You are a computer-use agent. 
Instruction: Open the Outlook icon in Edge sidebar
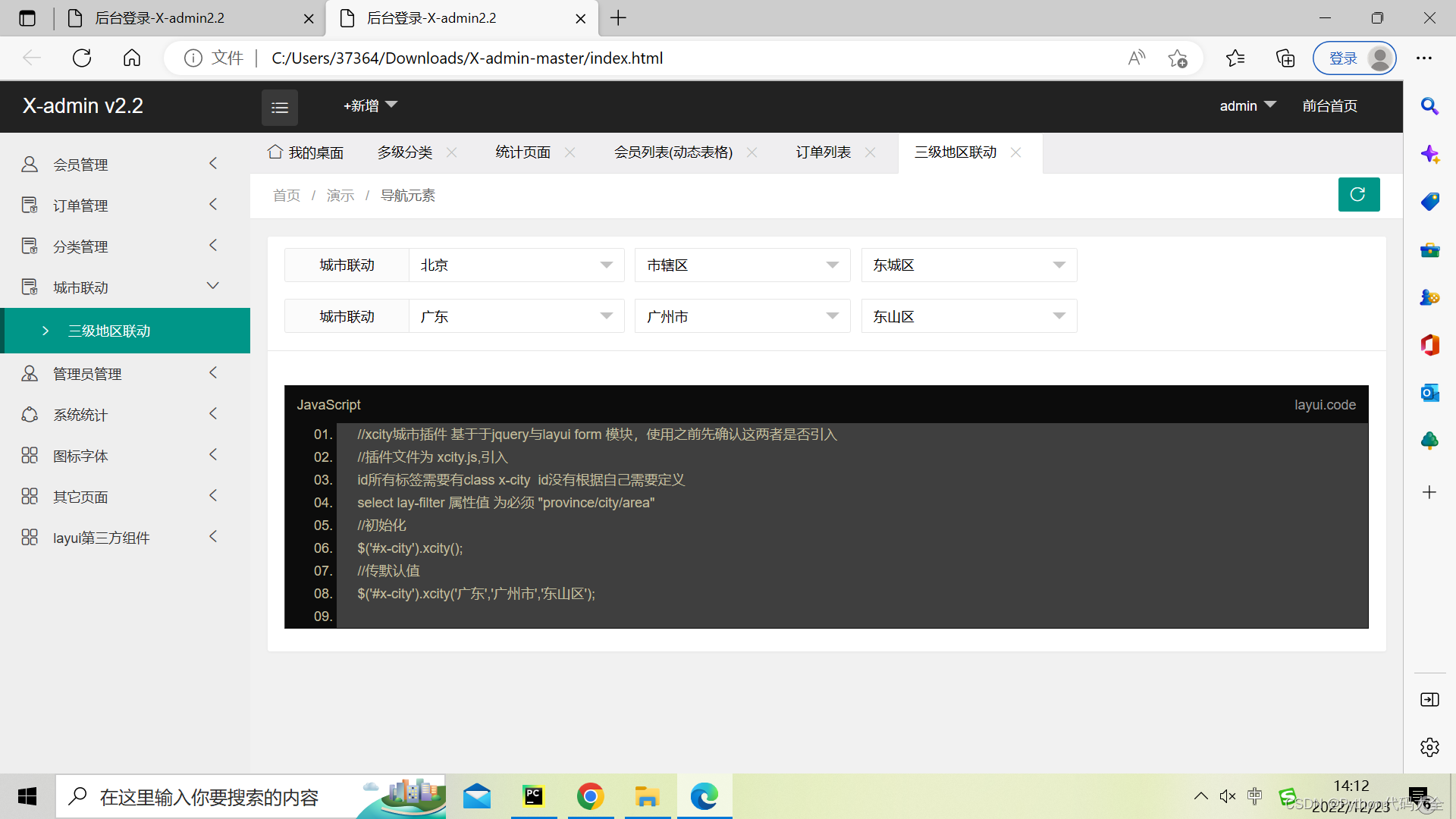click(x=1429, y=393)
